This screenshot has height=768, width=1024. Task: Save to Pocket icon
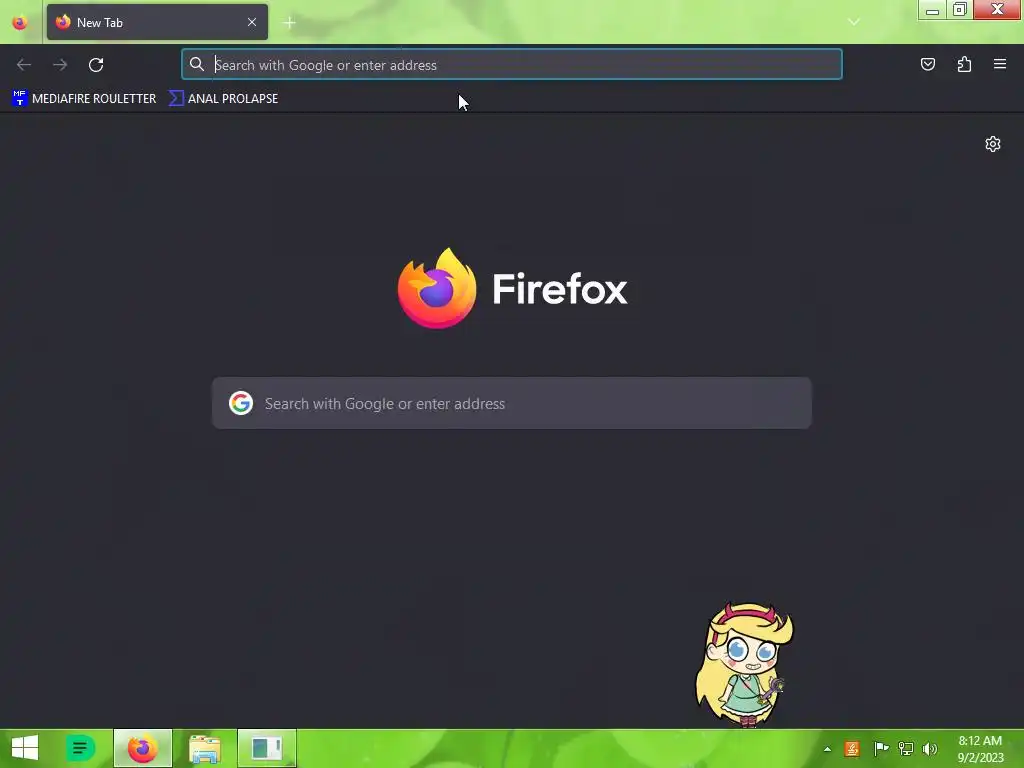click(928, 64)
